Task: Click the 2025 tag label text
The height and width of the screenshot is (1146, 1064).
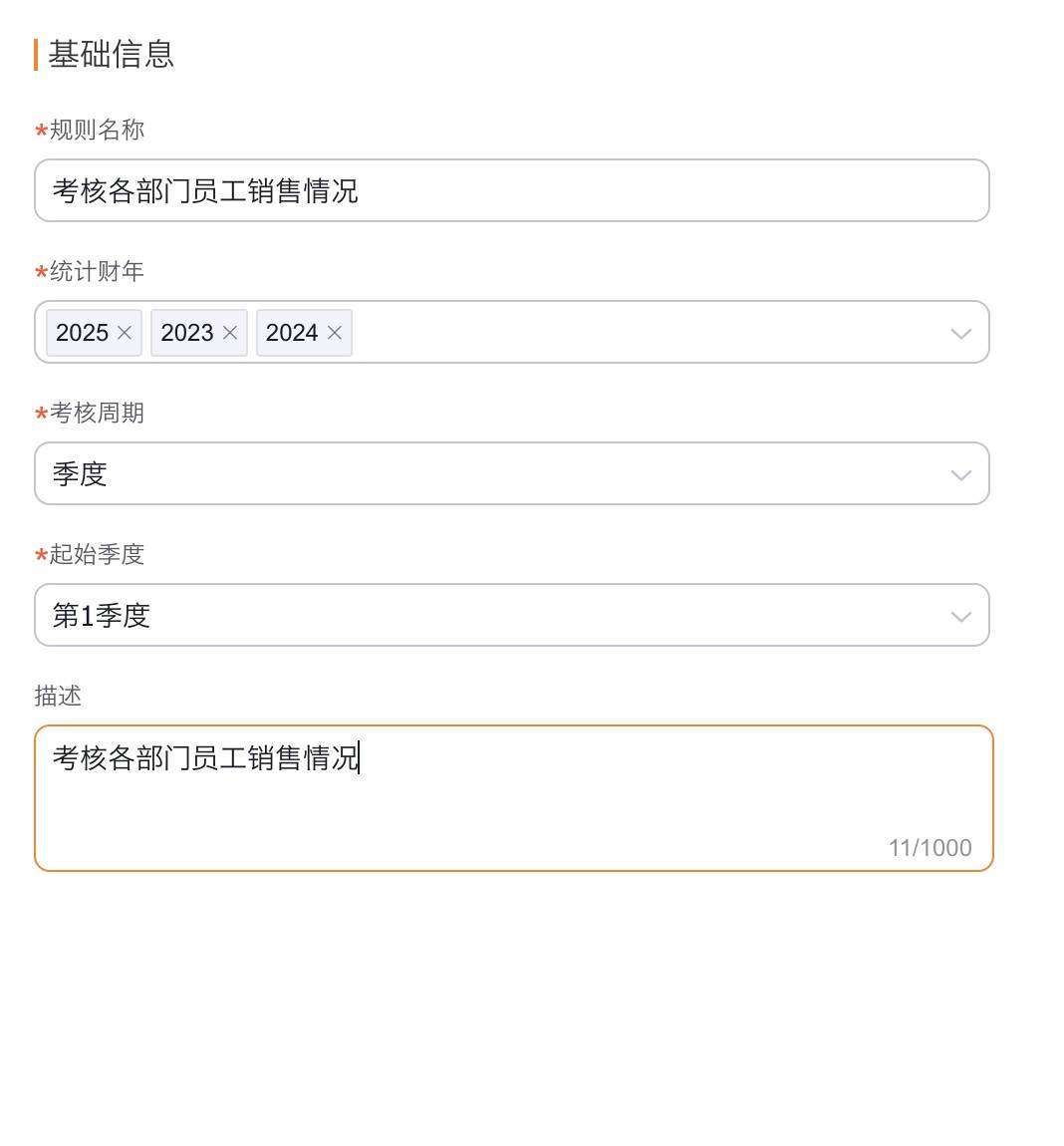Action: coord(82,333)
